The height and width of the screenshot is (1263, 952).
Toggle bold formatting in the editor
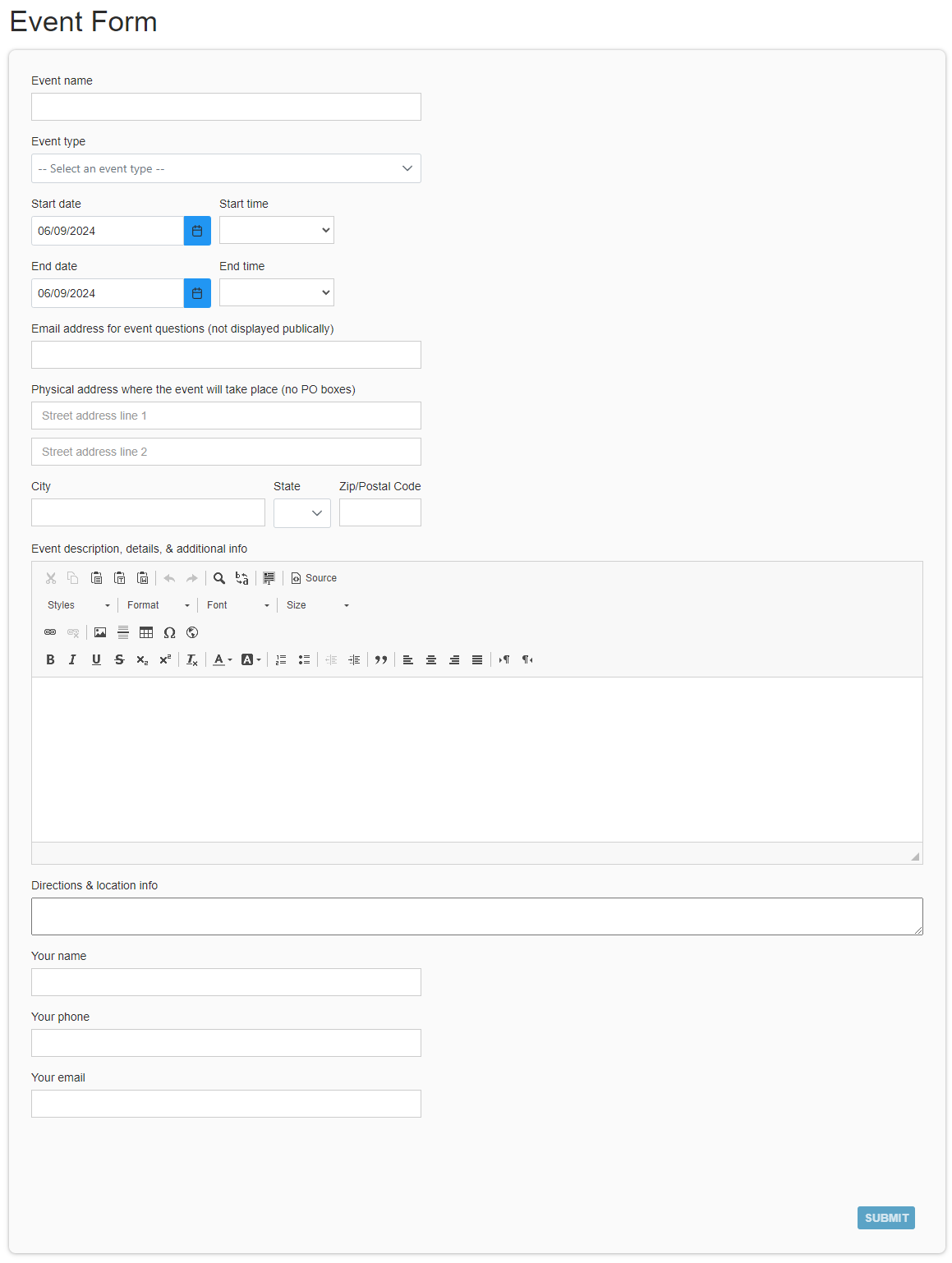click(x=50, y=659)
